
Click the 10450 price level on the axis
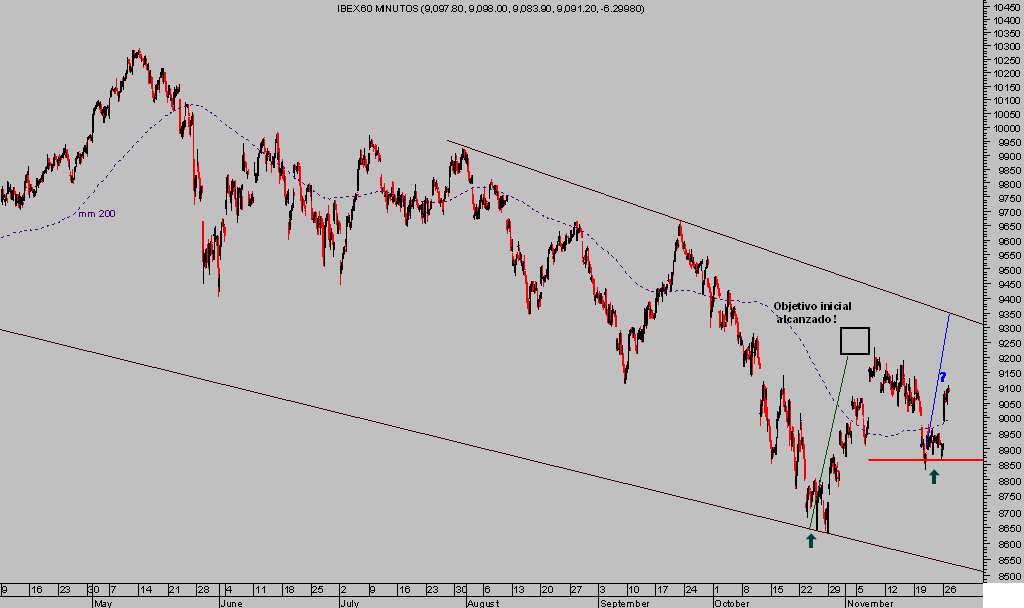[1006, 8]
